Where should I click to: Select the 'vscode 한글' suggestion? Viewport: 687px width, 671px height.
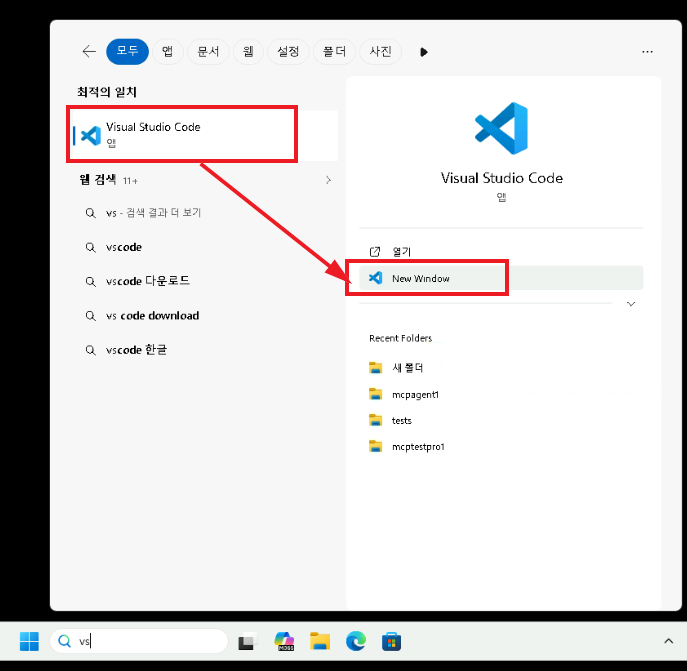pos(126,350)
